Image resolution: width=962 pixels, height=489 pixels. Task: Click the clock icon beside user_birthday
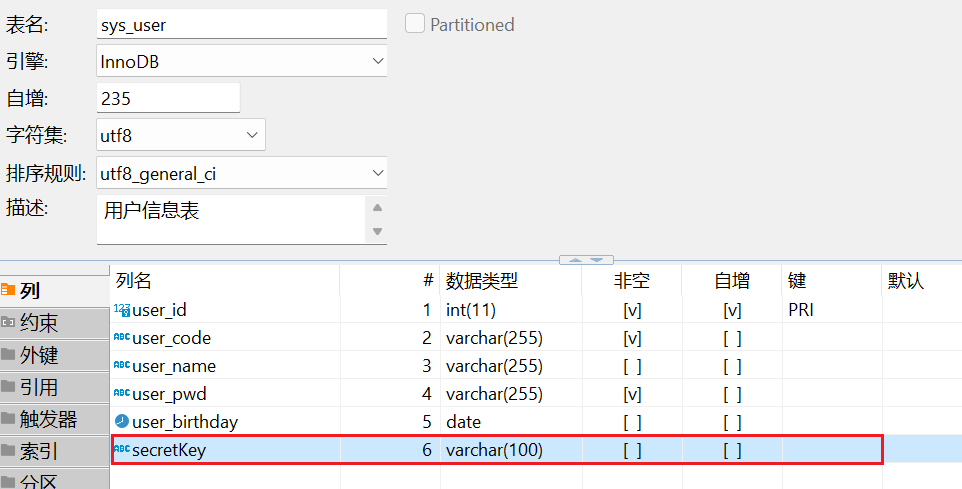tap(121, 421)
